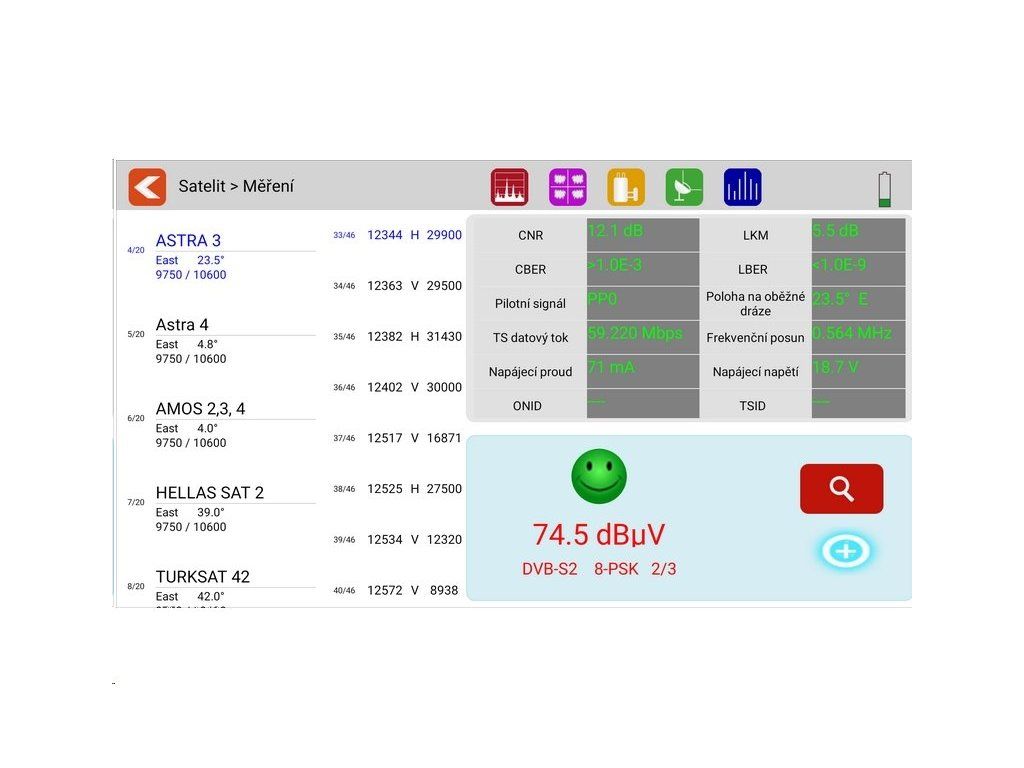Click the LBER value <1.0E-9

858,269
